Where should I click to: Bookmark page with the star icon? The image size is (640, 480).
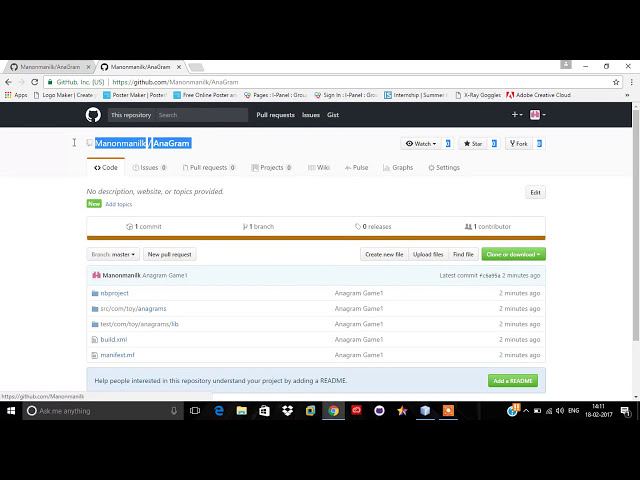pos(616,82)
